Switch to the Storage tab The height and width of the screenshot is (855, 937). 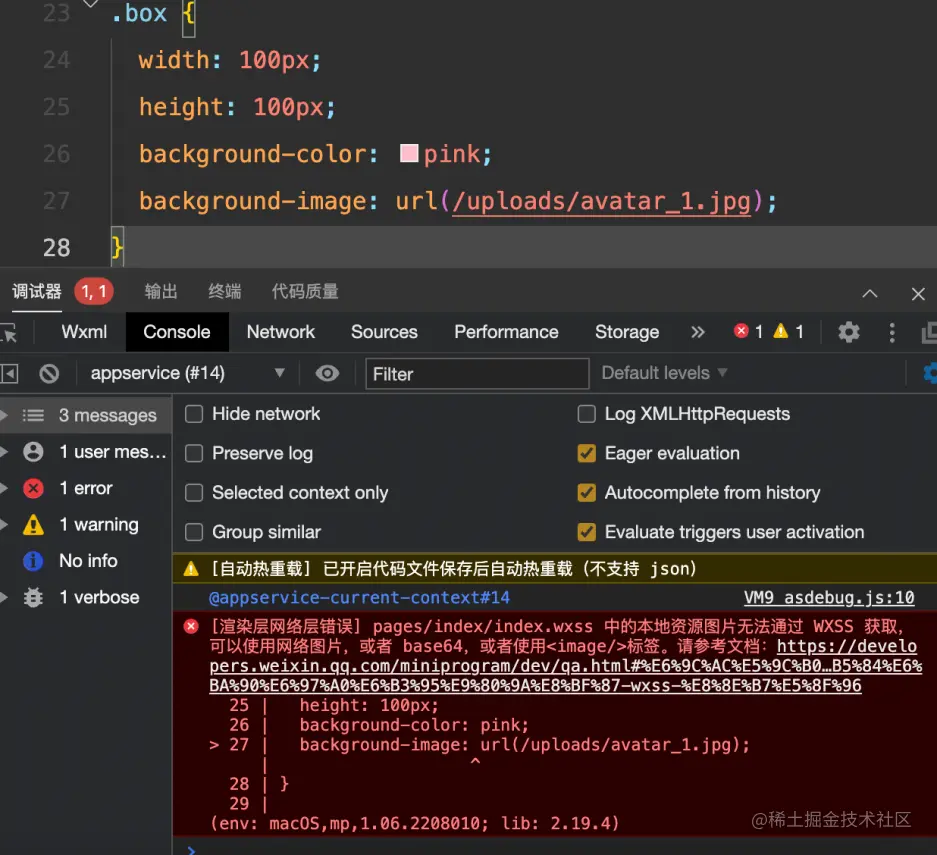627,332
